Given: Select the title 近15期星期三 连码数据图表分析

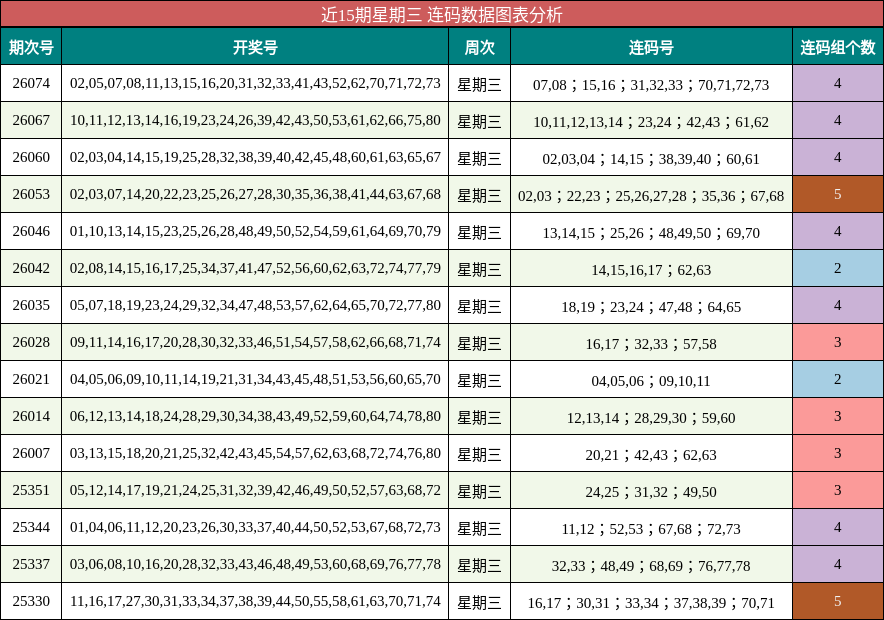Looking at the screenshot, I should click(x=442, y=14).
